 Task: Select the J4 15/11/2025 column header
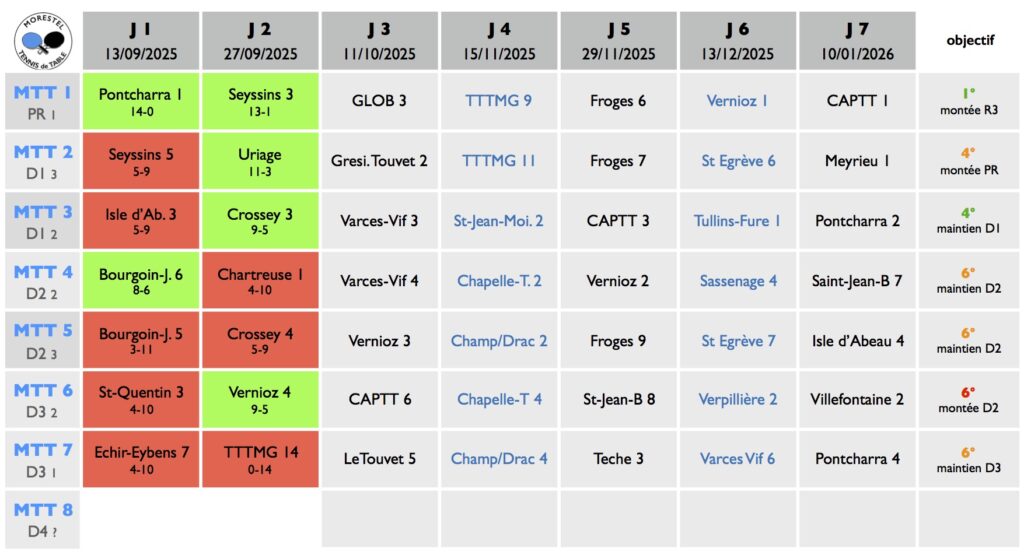tap(498, 41)
